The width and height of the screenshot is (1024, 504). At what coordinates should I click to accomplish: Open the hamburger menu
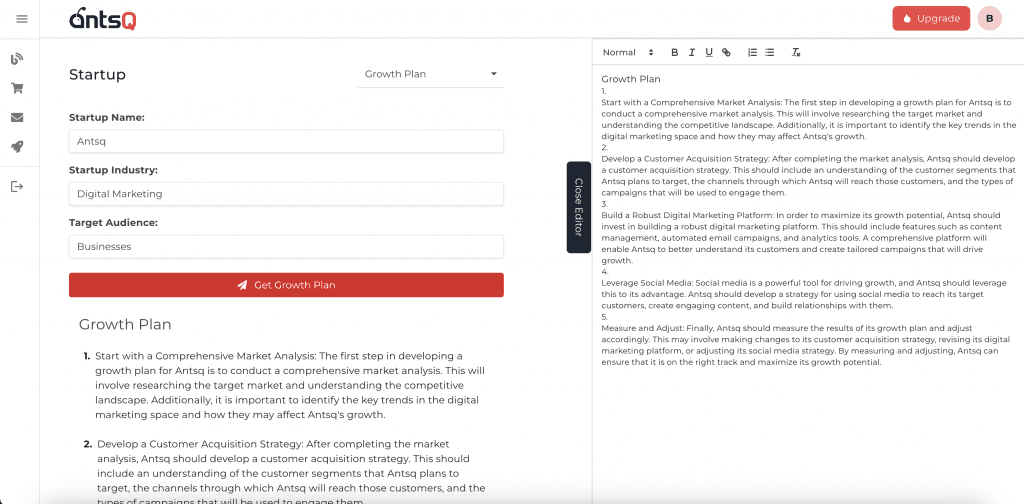coord(22,19)
